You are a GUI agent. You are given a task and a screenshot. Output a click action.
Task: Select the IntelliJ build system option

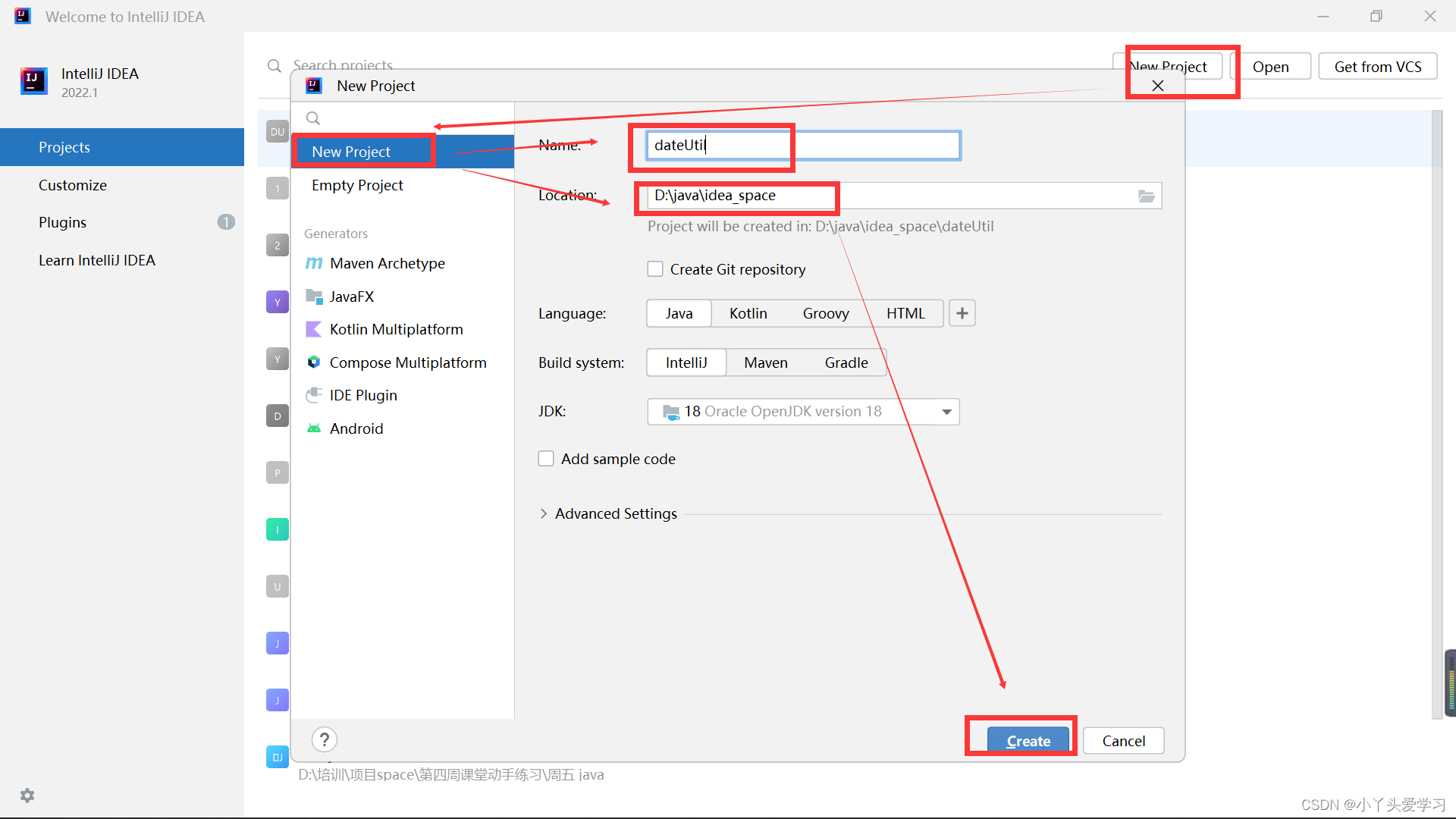click(x=686, y=362)
